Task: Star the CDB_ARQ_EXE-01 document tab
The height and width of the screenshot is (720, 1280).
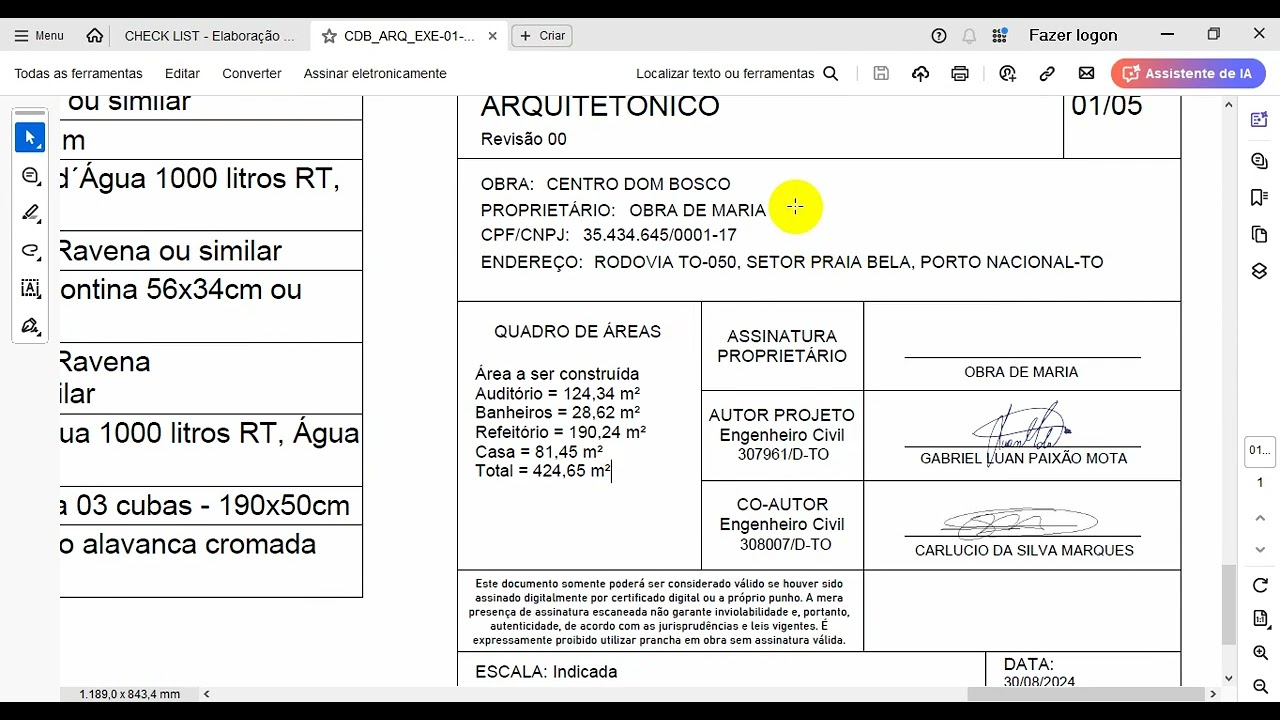Action: click(x=329, y=35)
